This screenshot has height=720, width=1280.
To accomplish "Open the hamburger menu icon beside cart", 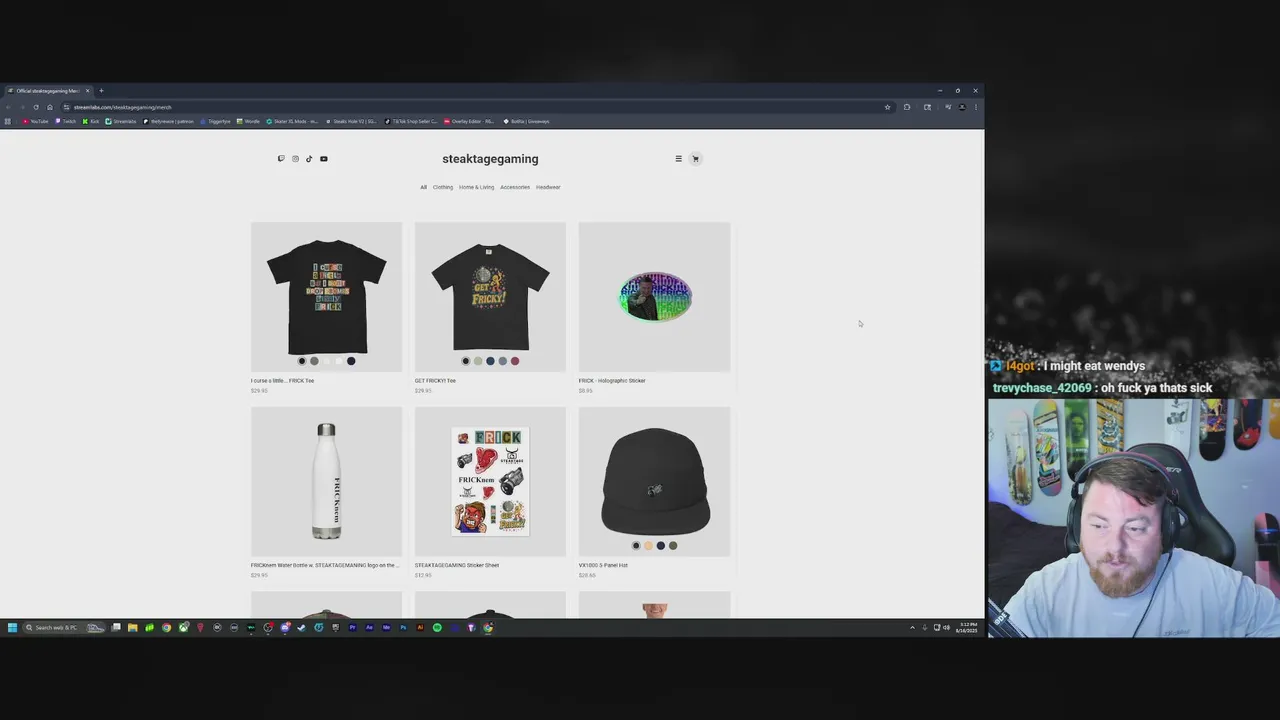I will pos(678,159).
